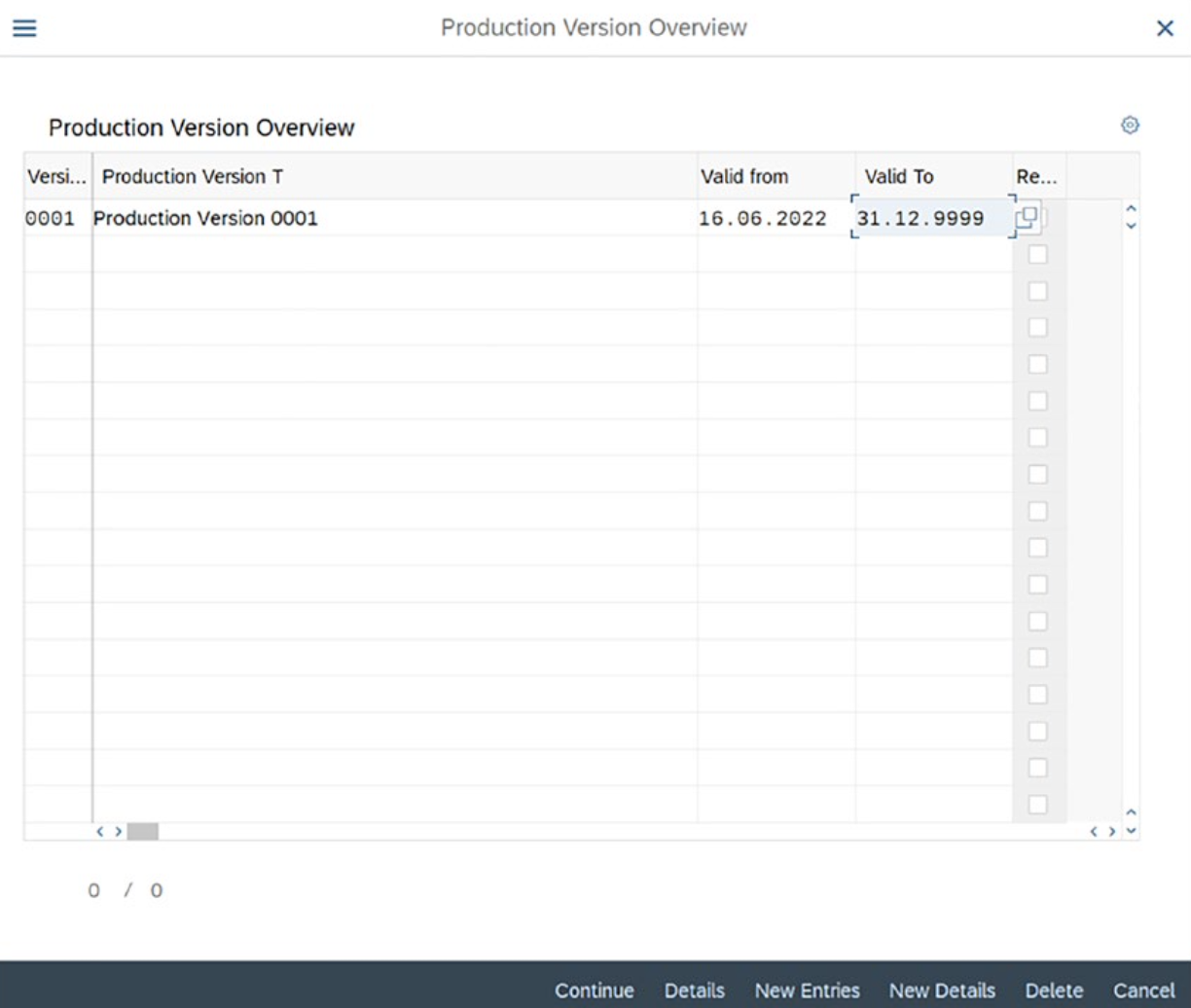
Task: Open the navigation hamburger menu
Action: point(26,27)
